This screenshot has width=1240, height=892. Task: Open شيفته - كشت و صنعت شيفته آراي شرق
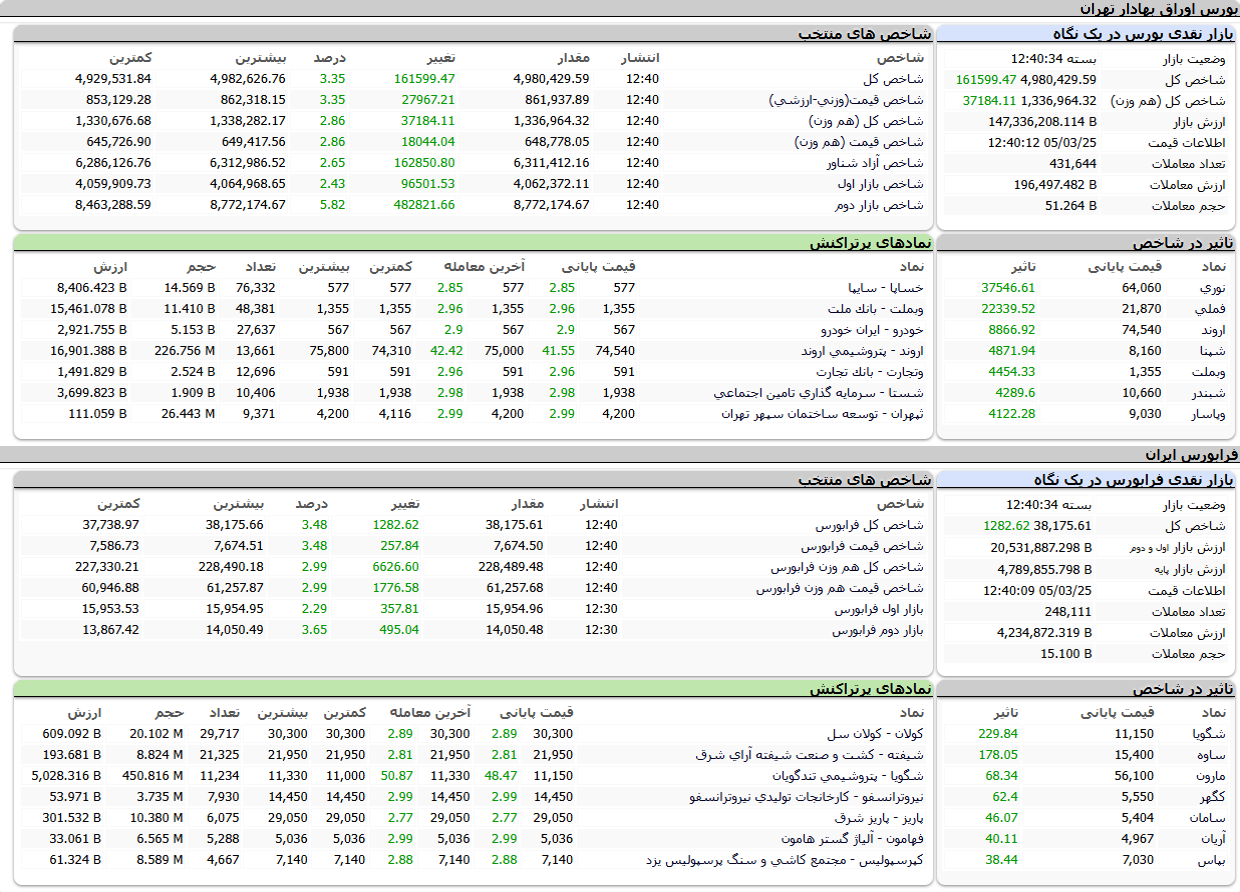[810, 755]
